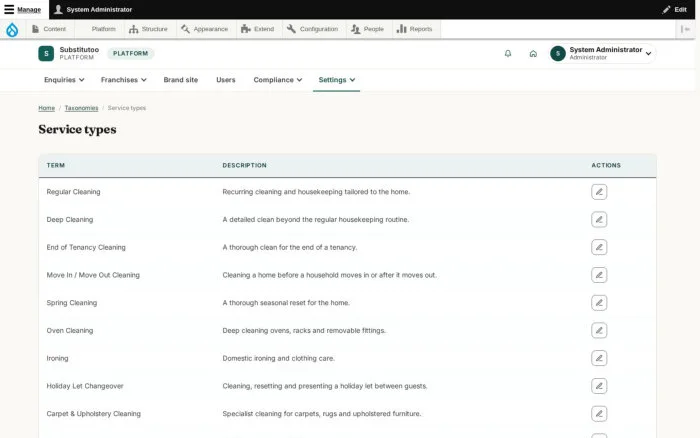Edit the Regular Cleaning term
The width and height of the screenshot is (700, 438).
coord(599,192)
